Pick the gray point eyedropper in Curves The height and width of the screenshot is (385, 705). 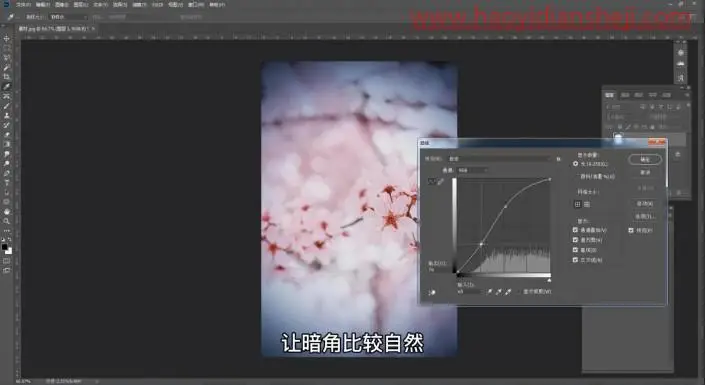(x=499, y=292)
